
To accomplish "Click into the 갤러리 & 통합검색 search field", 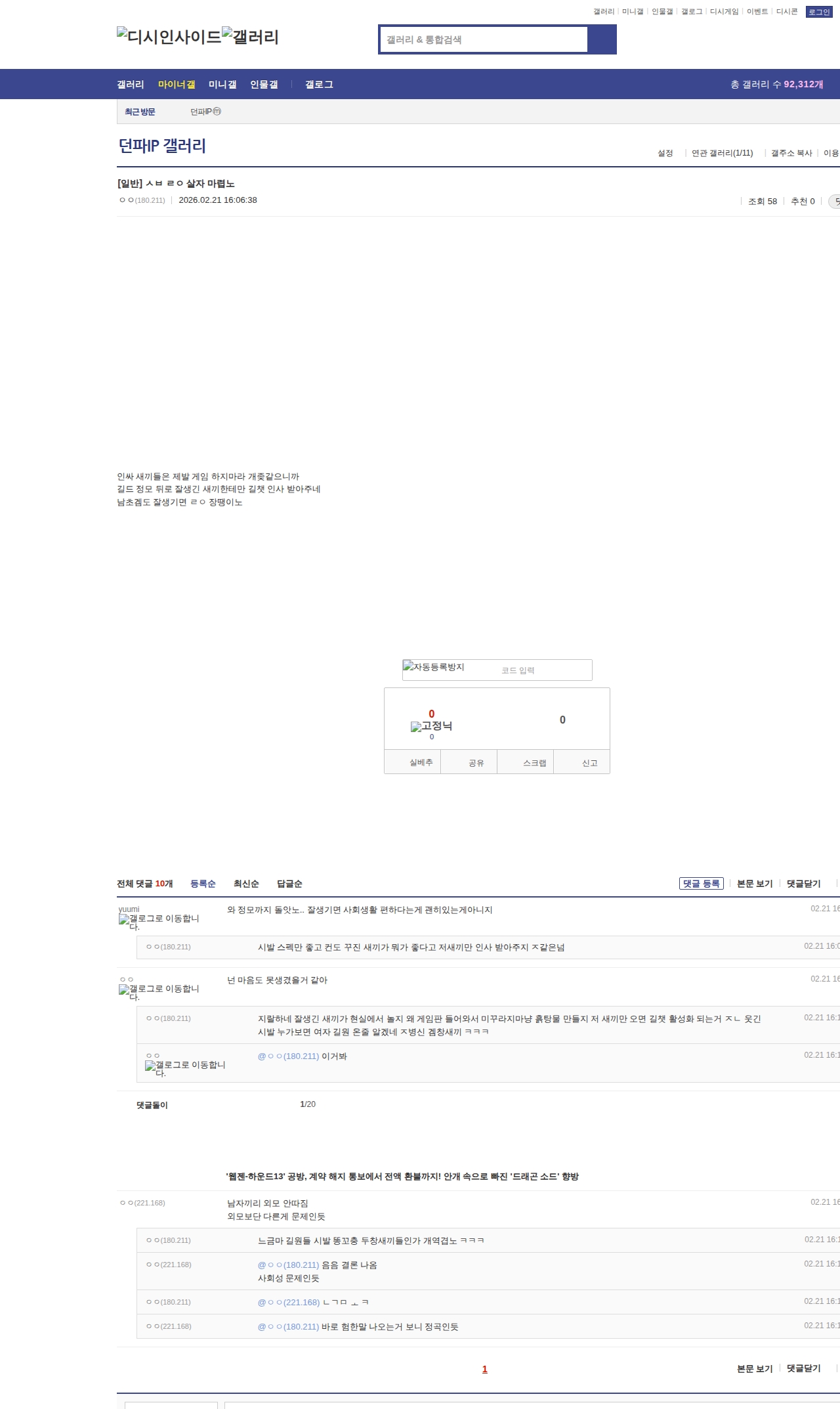I will pos(484,39).
